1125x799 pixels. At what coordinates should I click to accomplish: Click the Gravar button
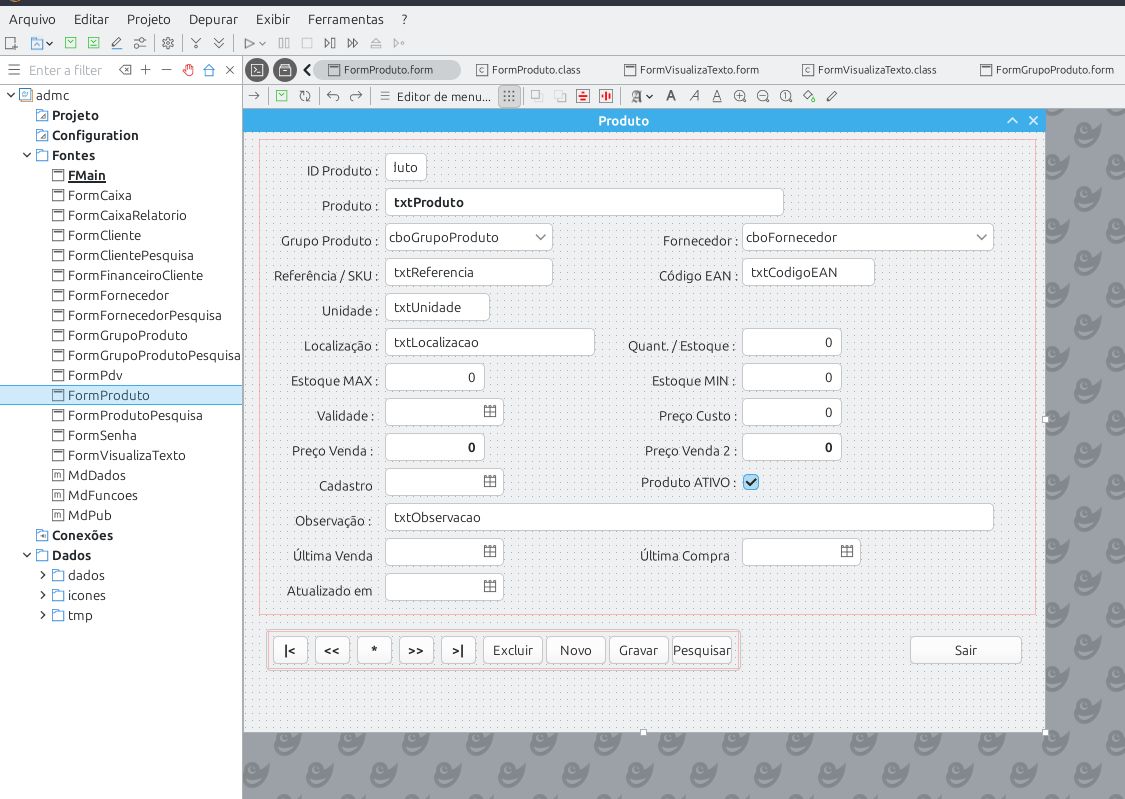[638, 650]
